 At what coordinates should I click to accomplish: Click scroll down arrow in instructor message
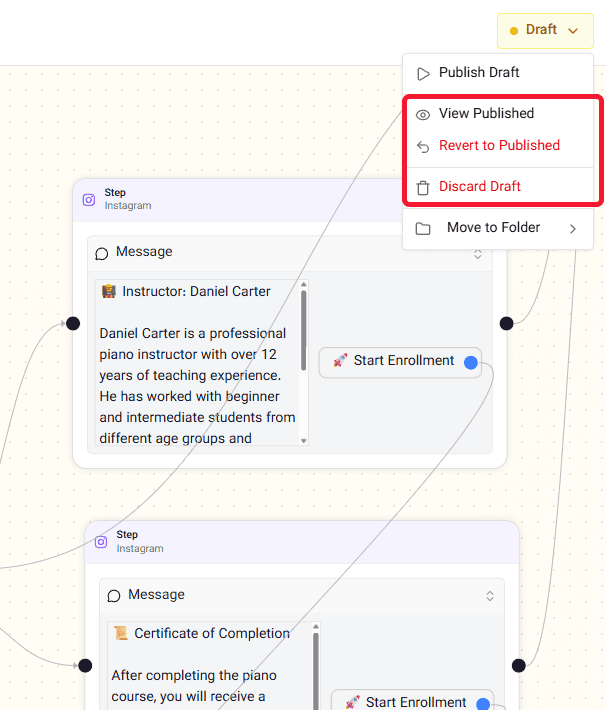click(303, 441)
